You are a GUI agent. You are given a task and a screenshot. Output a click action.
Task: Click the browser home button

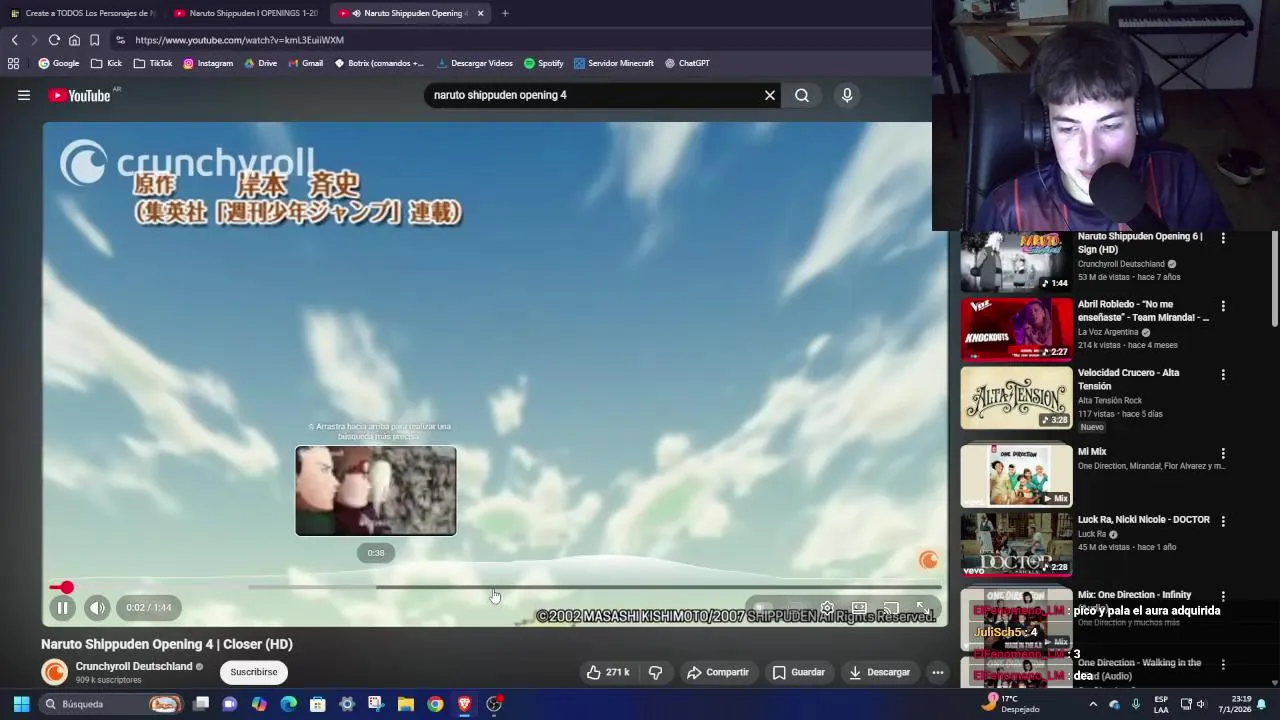pos(74,40)
